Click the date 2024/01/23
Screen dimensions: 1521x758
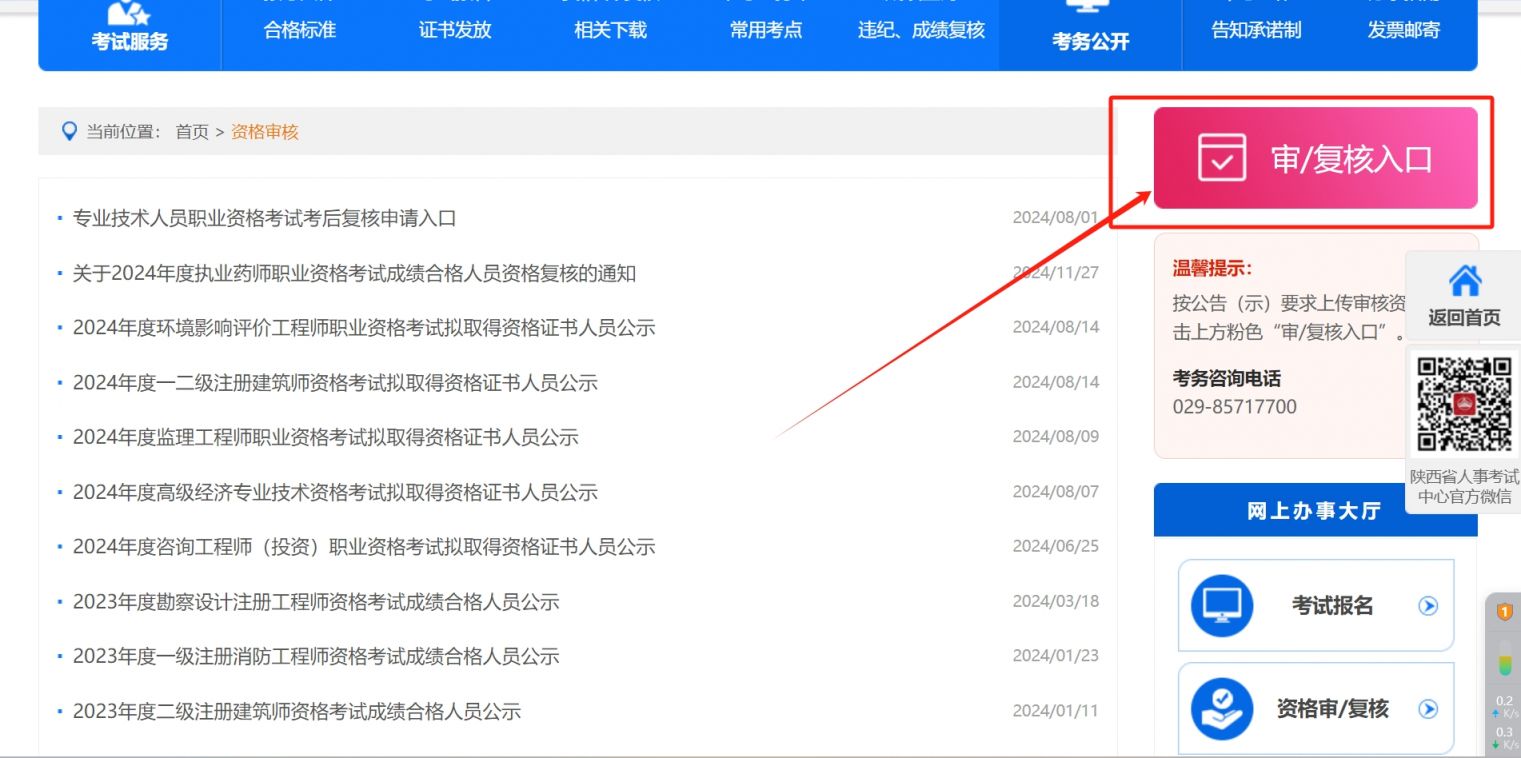click(1055, 656)
